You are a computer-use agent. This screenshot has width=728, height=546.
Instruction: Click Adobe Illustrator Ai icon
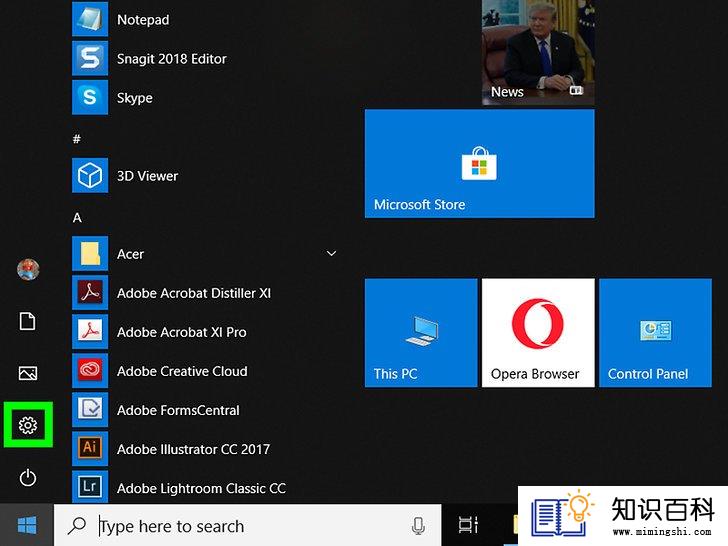(x=90, y=448)
